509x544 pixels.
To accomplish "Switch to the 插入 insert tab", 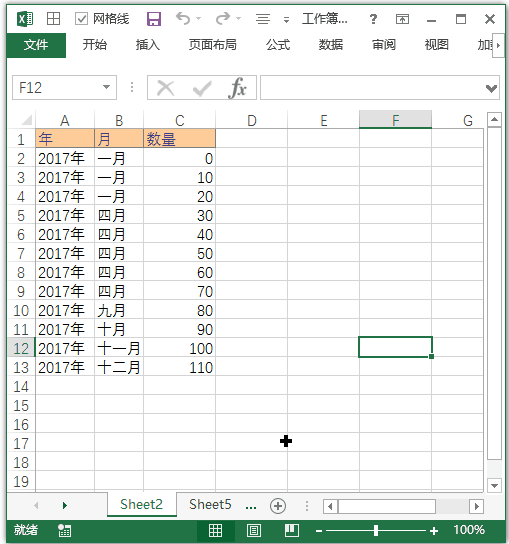I will (148, 45).
